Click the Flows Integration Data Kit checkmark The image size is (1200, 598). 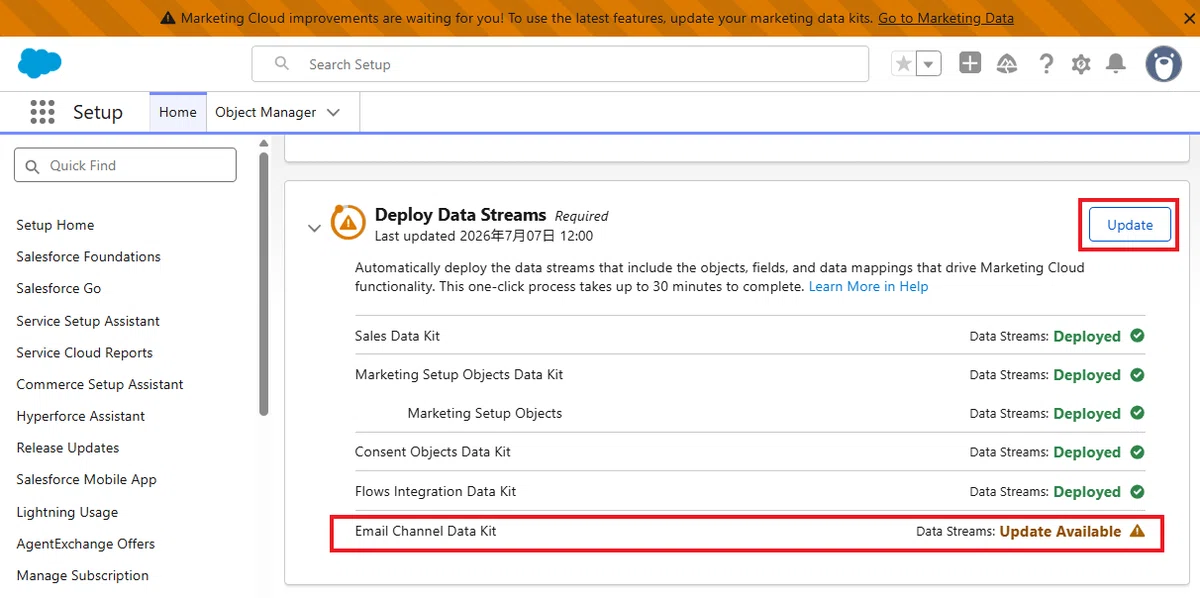pyautogui.click(x=1137, y=491)
